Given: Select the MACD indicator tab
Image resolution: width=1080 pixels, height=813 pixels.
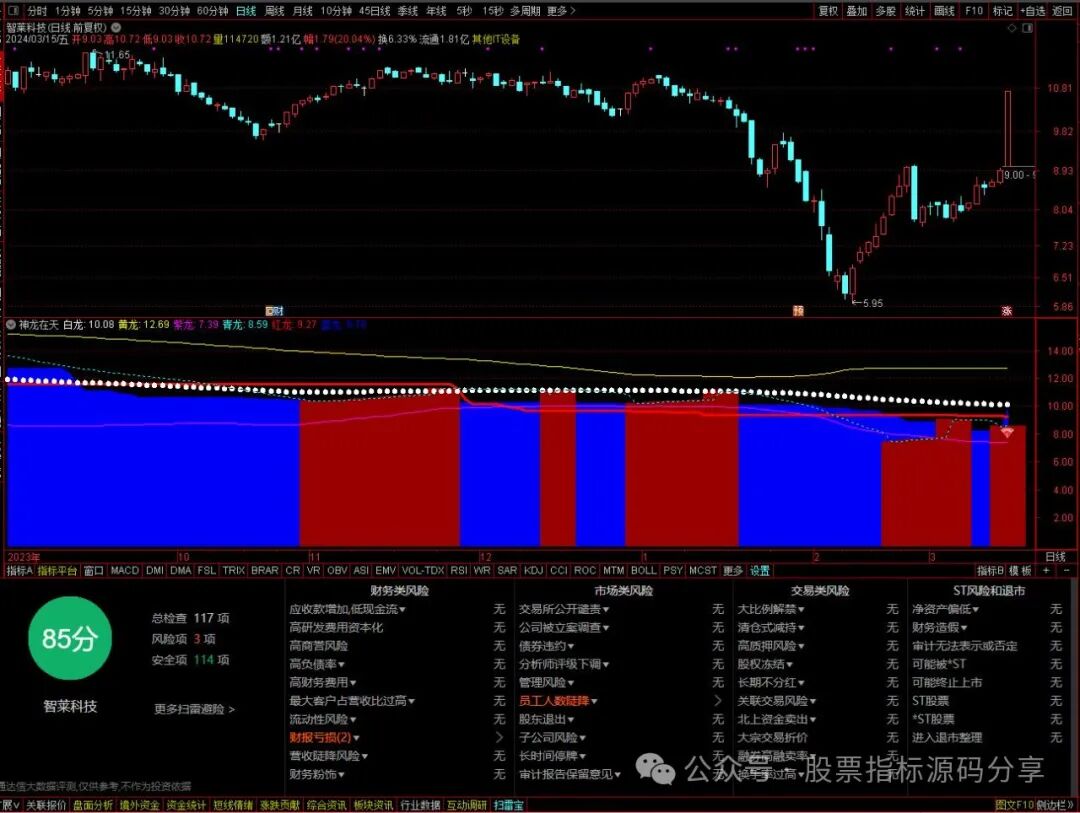Looking at the screenshot, I should tap(125, 570).
